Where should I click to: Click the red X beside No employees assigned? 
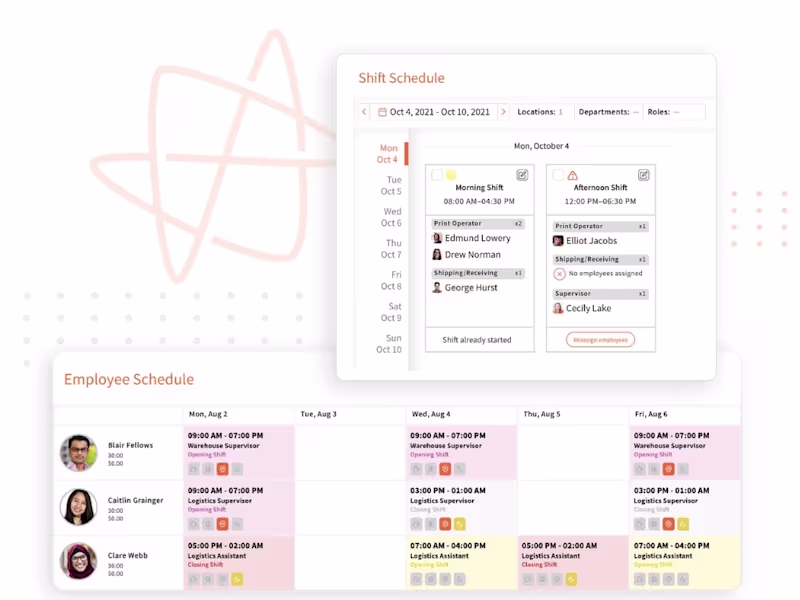pyautogui.click(x=559, y=274)
